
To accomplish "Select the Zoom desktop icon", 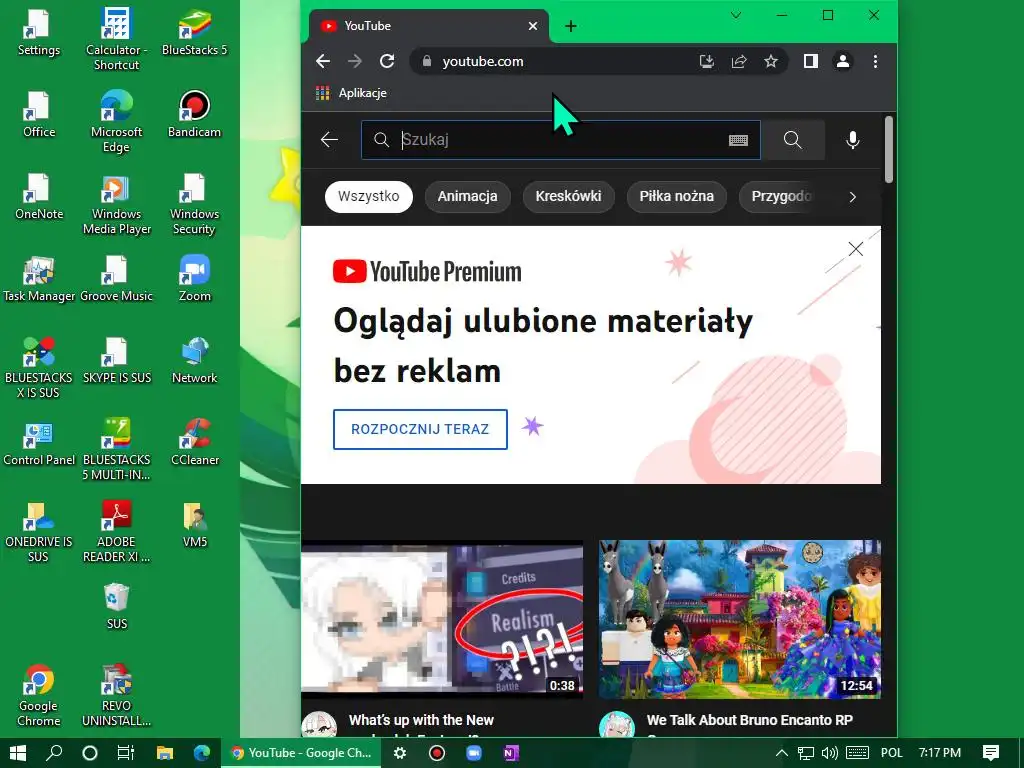I will pyautogui.click(x=195, y=279).
